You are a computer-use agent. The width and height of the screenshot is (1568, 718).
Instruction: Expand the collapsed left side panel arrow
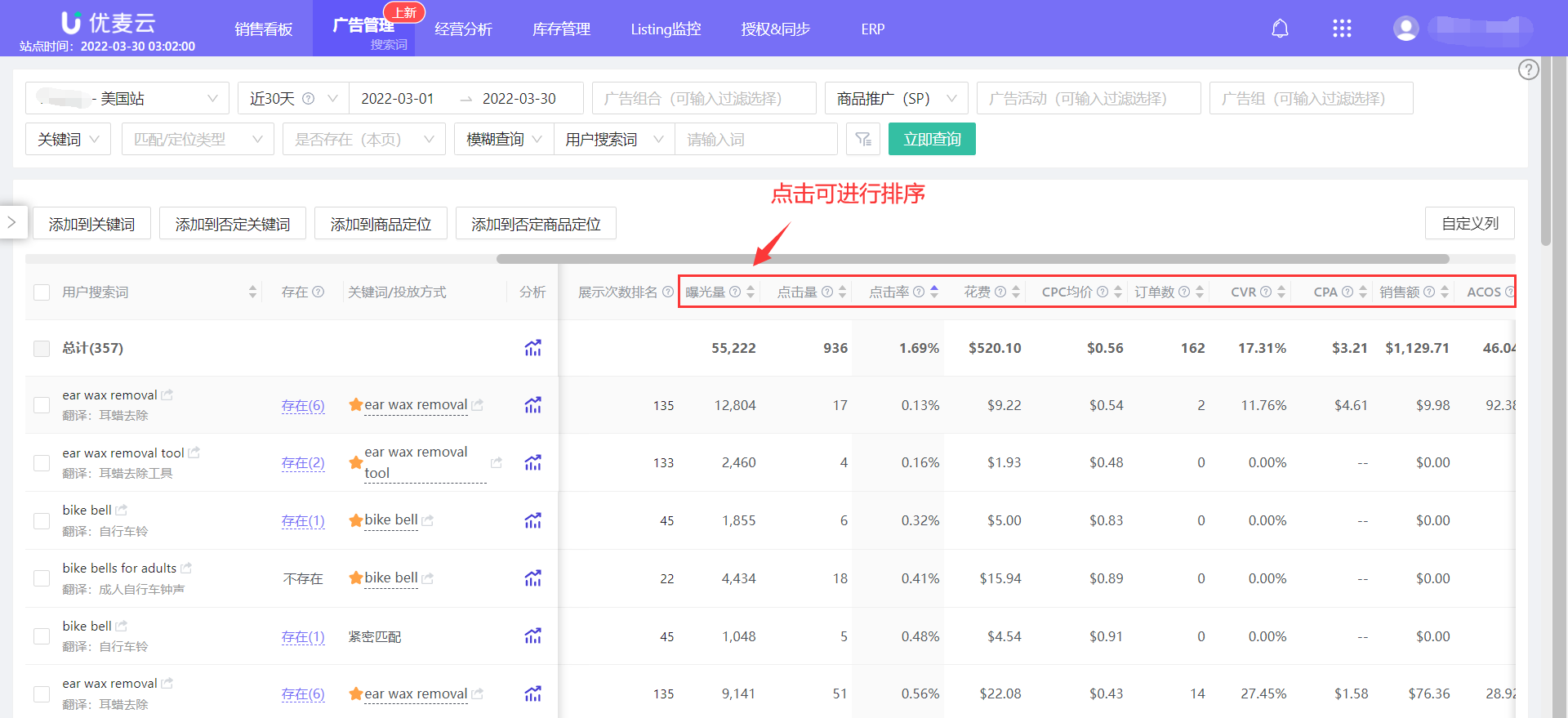pos(12,222)
